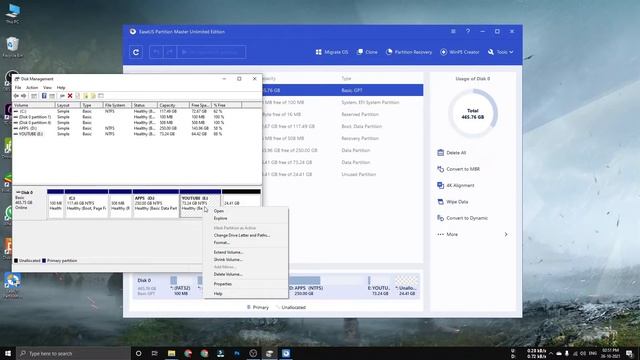This screenshot has height=360, width=640.
Task: Select the Unused Partition row
Action: tap(342, 174)
